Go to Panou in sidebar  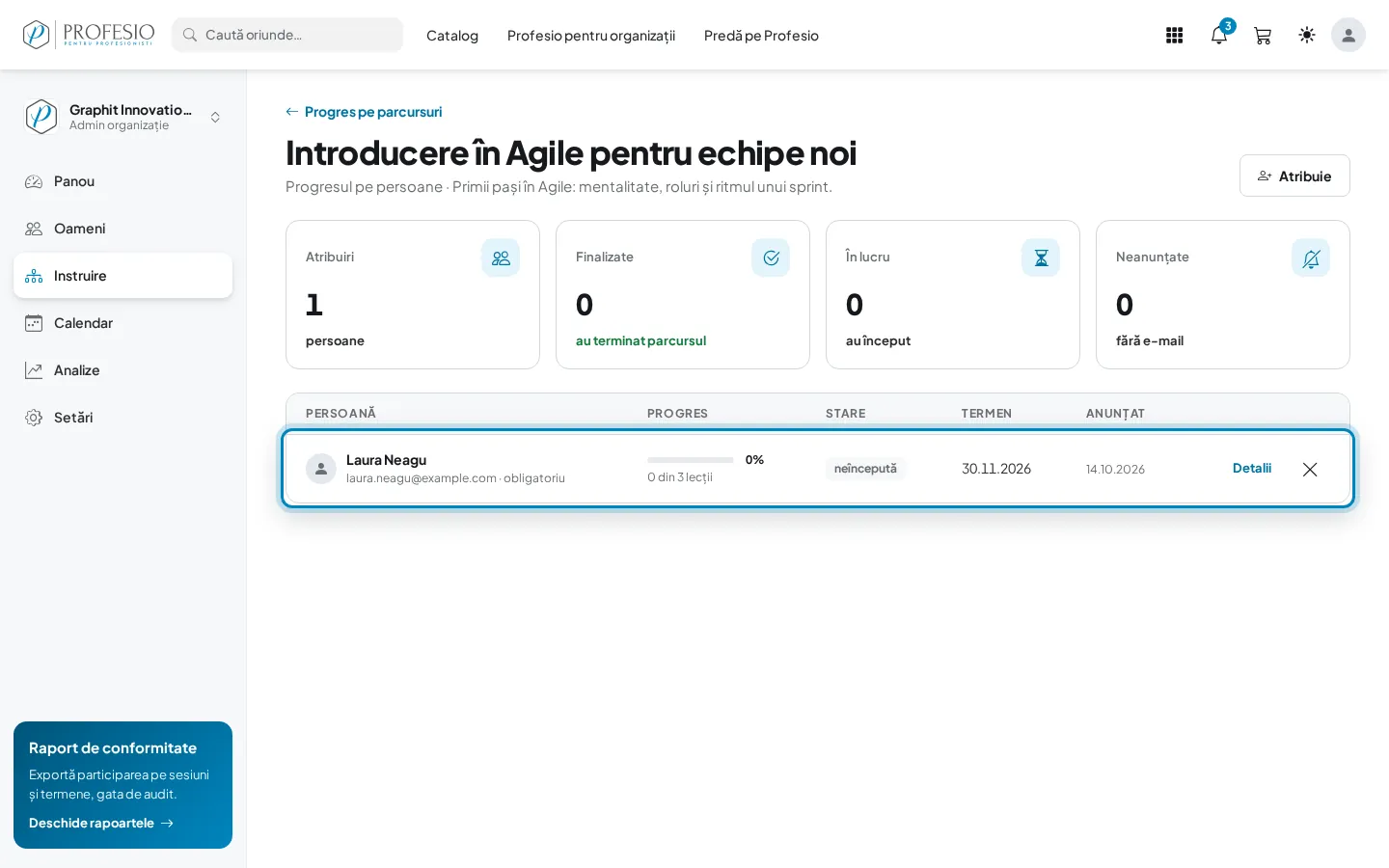[123, 181]
